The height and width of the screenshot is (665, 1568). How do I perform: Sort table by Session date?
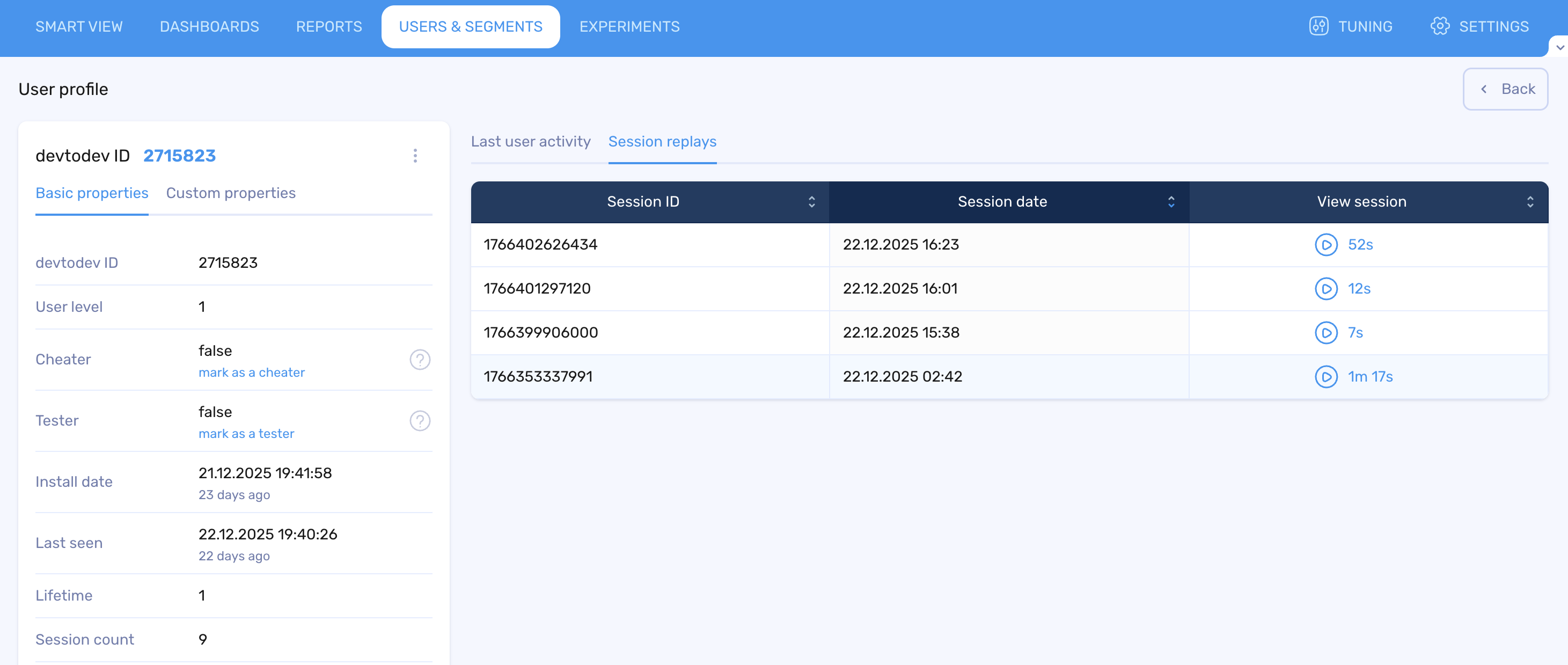click(1171, 202)
